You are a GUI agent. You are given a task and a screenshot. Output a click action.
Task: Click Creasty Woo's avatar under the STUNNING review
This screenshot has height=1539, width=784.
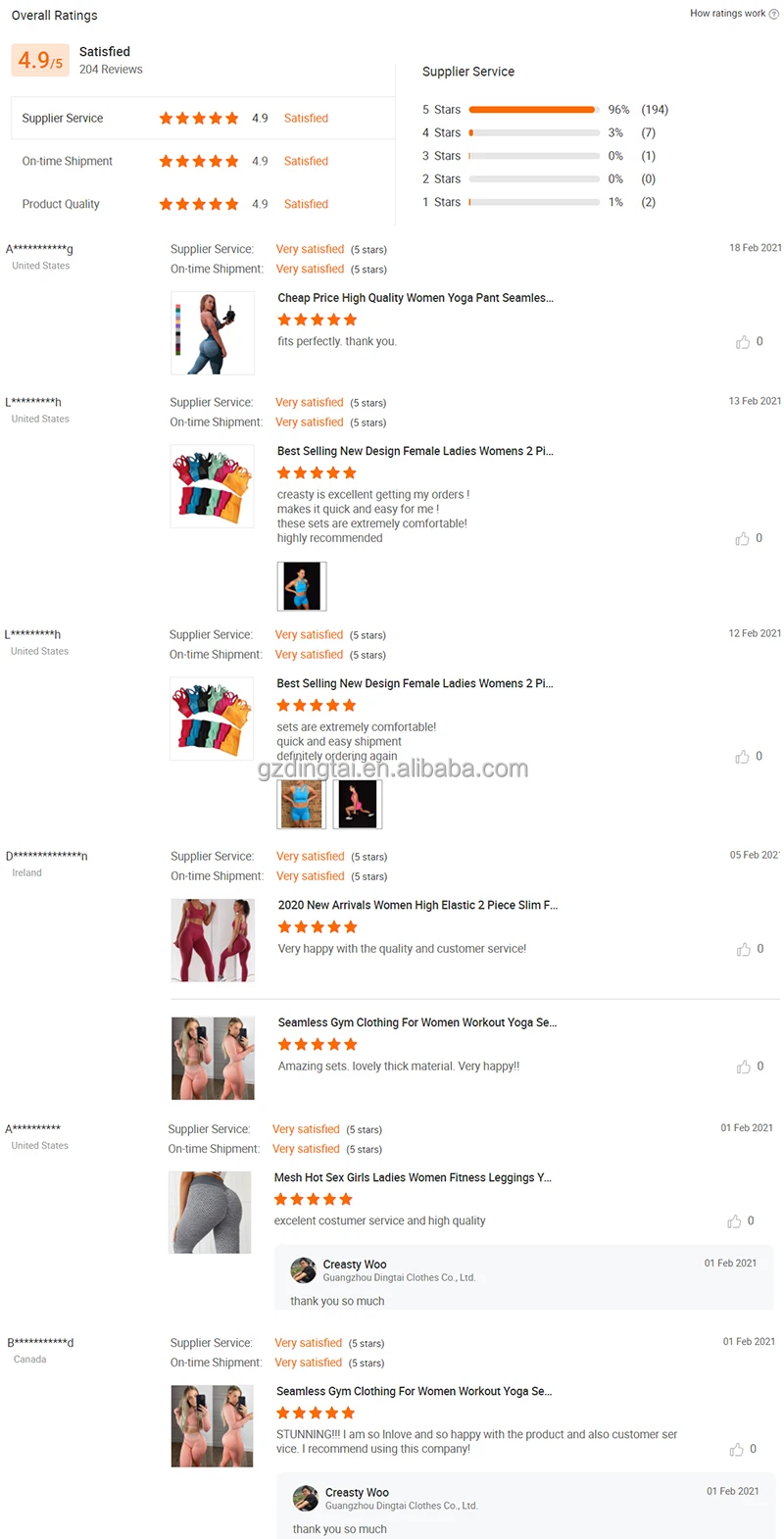pos(306,1498)
